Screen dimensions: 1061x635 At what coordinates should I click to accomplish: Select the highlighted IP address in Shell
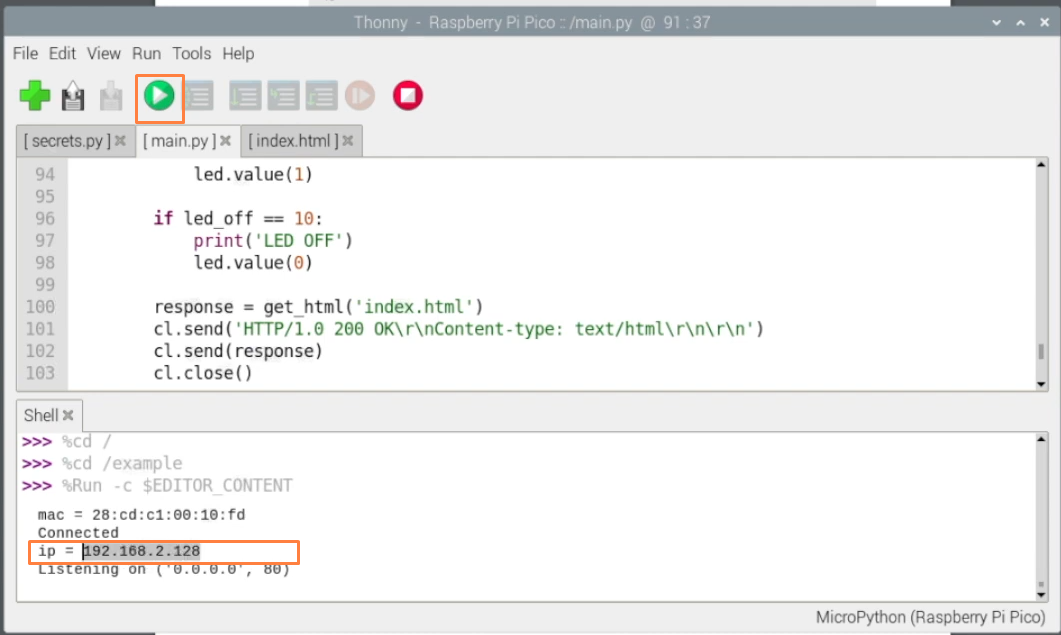tap(141, 551)
